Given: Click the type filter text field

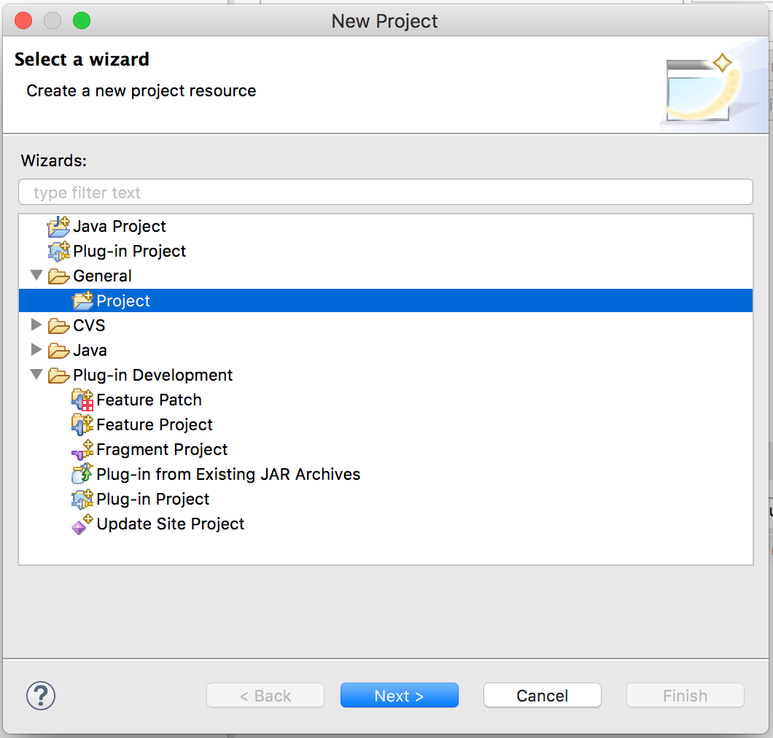Looking at the screenshot, I should click(x=386, y=192).
